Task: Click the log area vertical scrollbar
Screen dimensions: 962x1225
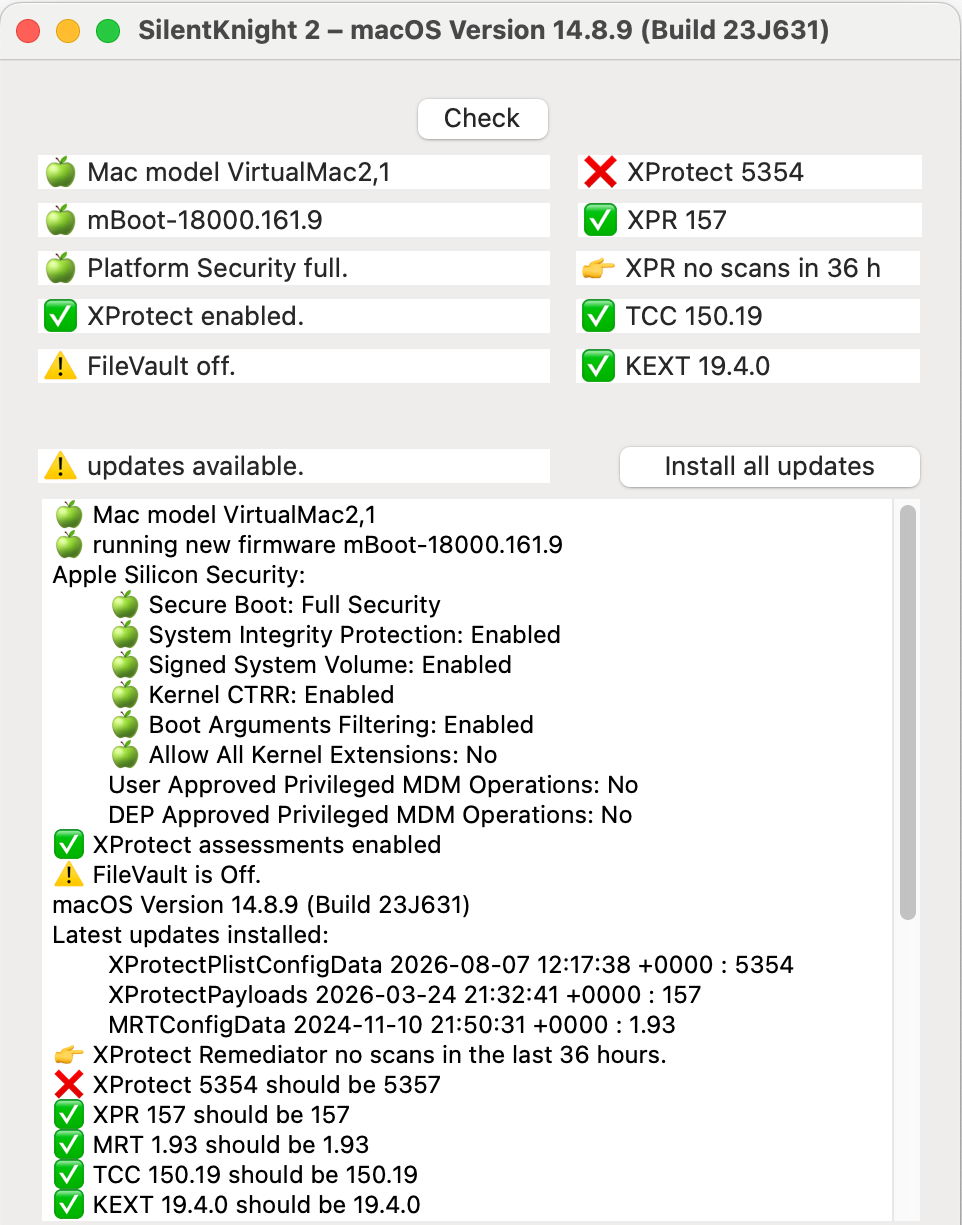Action: click(x=908, y=712)
